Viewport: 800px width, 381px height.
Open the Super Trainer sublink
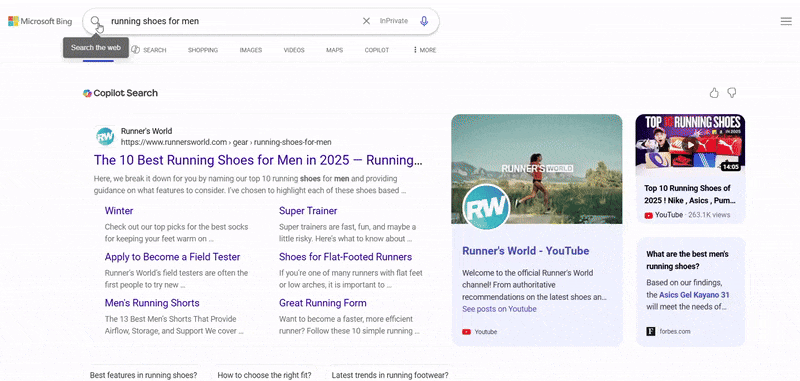[308, 211]
